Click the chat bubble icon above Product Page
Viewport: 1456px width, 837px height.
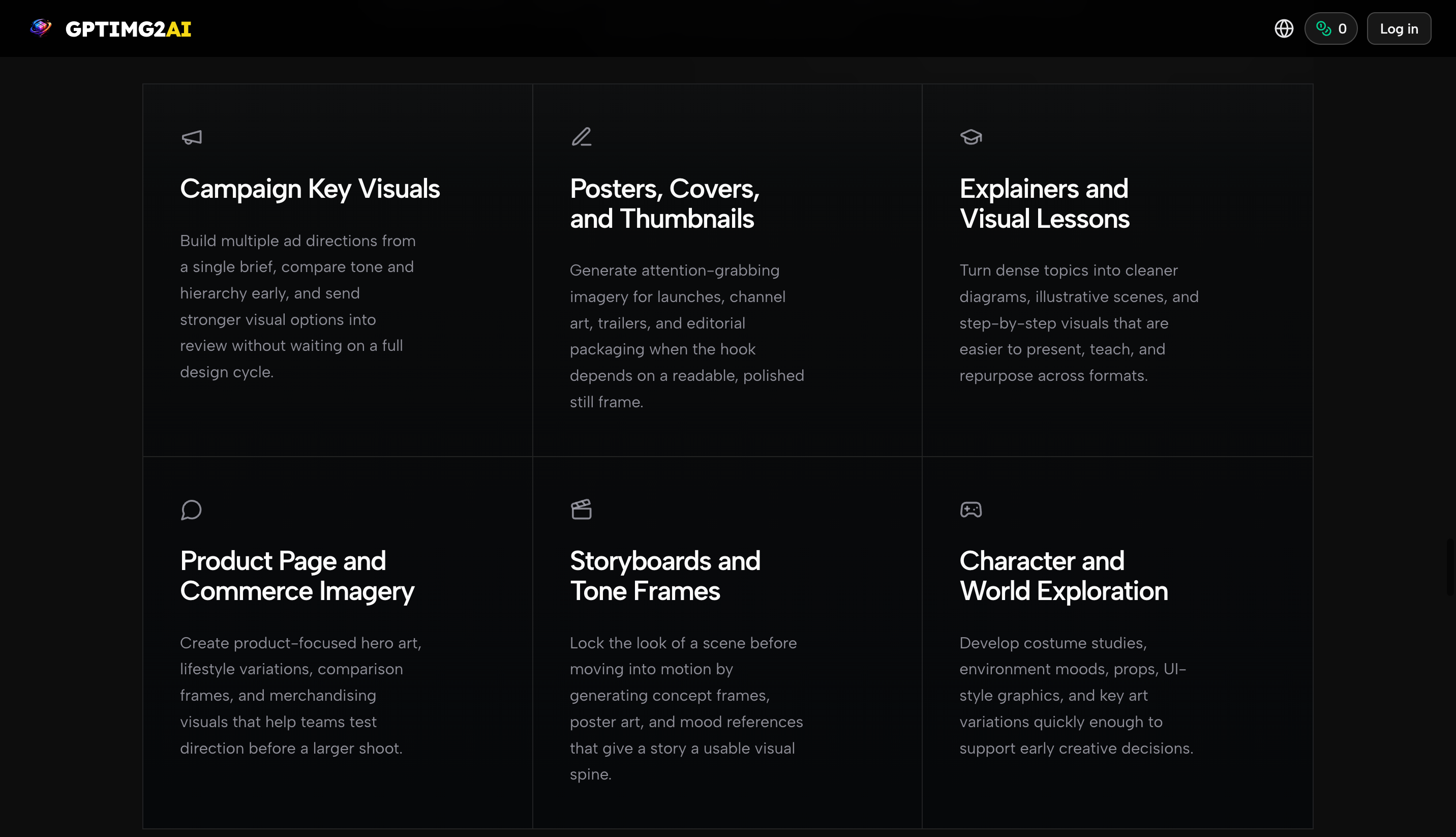pos(191,510)
